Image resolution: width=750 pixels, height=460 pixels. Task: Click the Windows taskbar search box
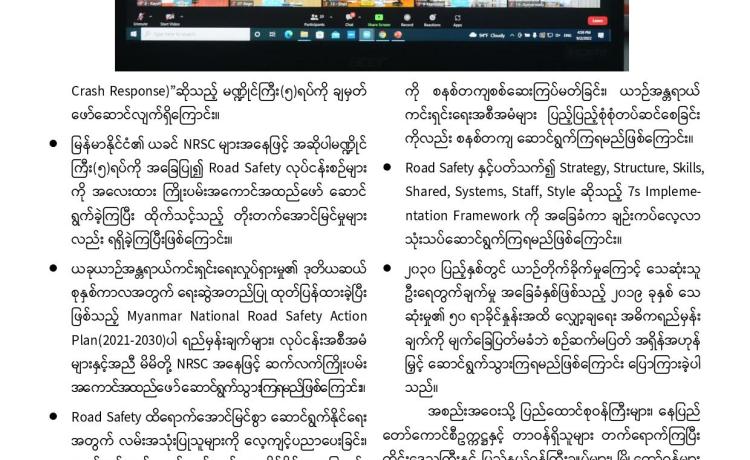[195, 34]
